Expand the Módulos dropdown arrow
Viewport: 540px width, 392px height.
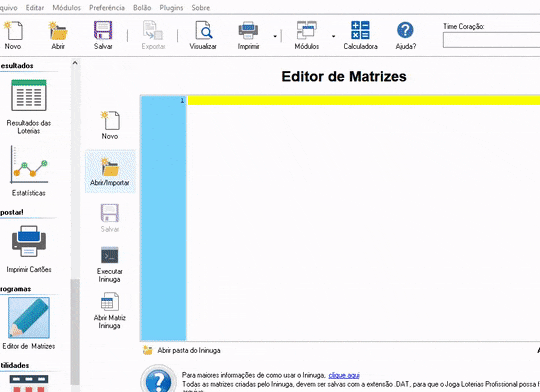click(x=333, y=36)
